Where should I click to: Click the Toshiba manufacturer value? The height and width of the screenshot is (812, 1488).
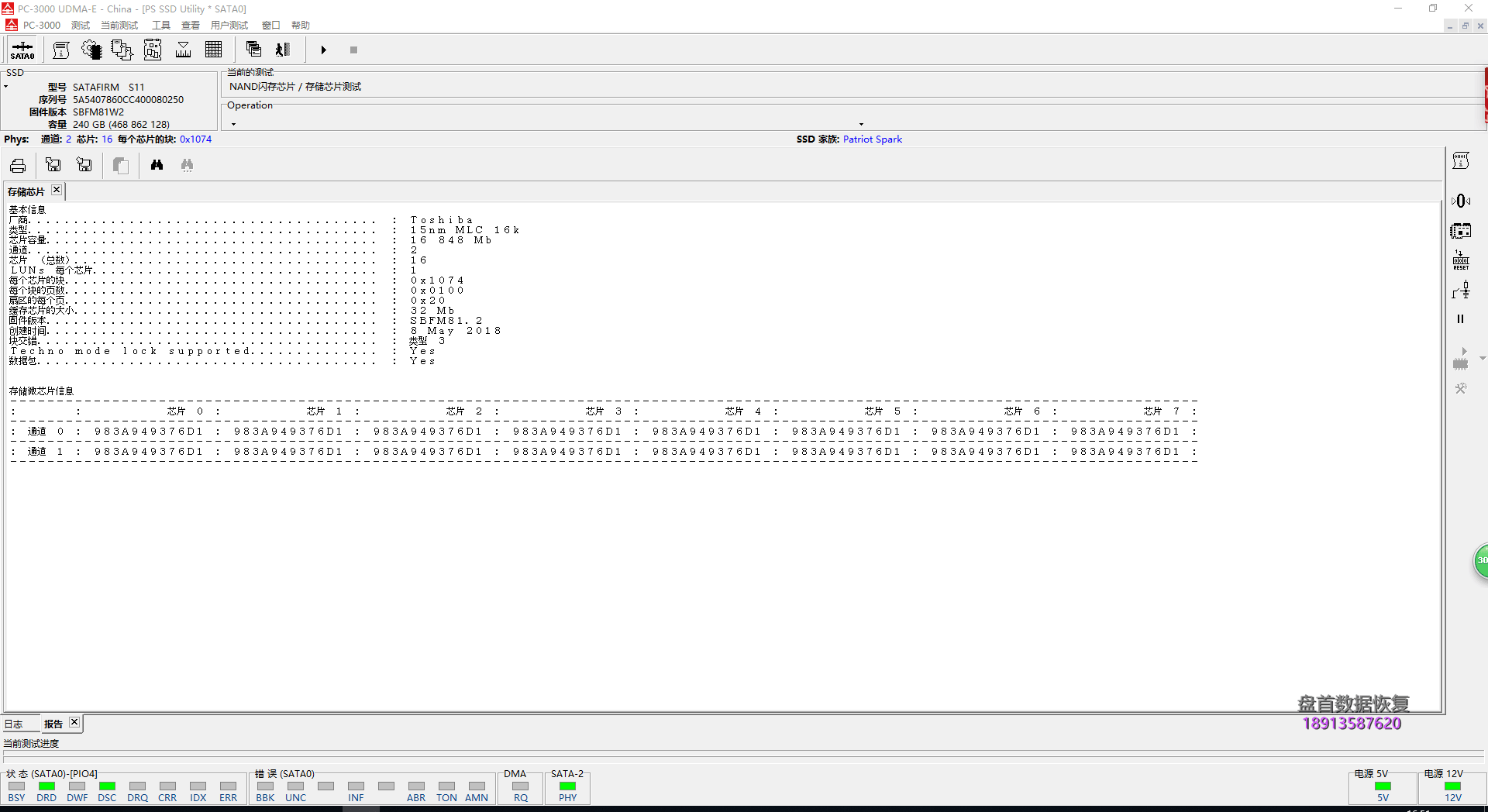[442, 220]
